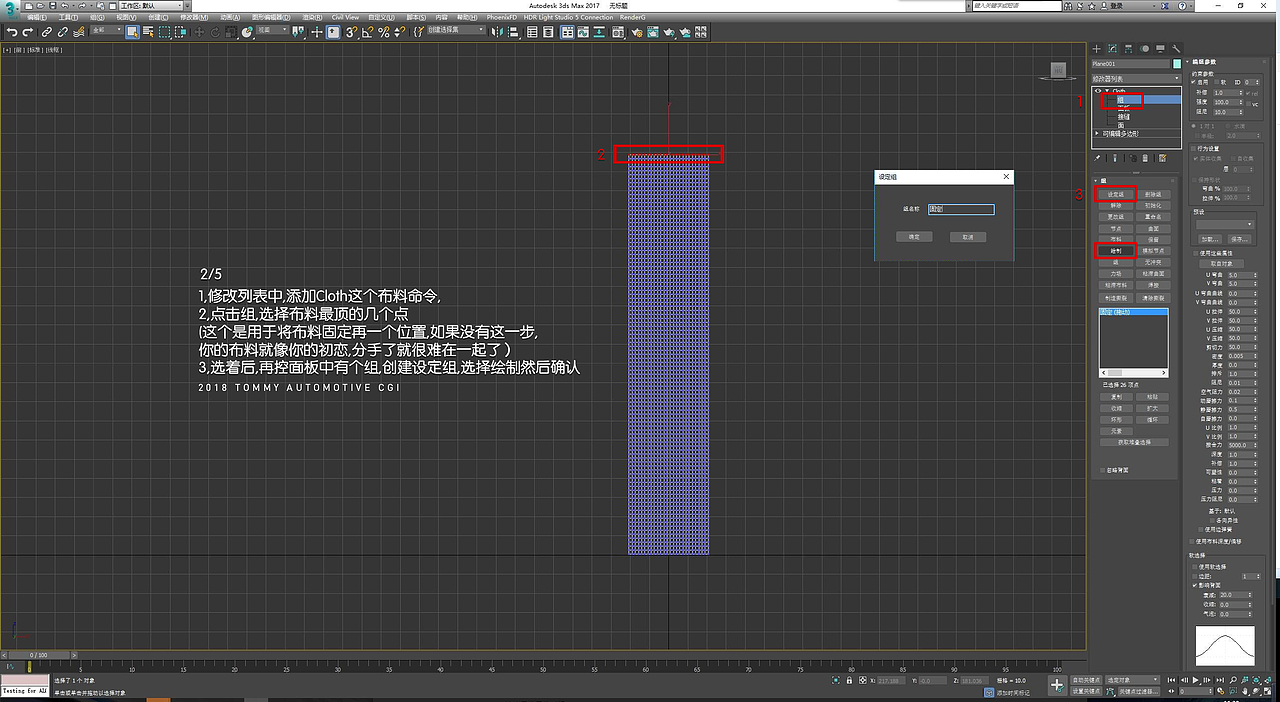Toggle the 行为设置 checkbox
Viewport: 1280px width, 702px height.
pyautogui.click(x=1193, y=148)
